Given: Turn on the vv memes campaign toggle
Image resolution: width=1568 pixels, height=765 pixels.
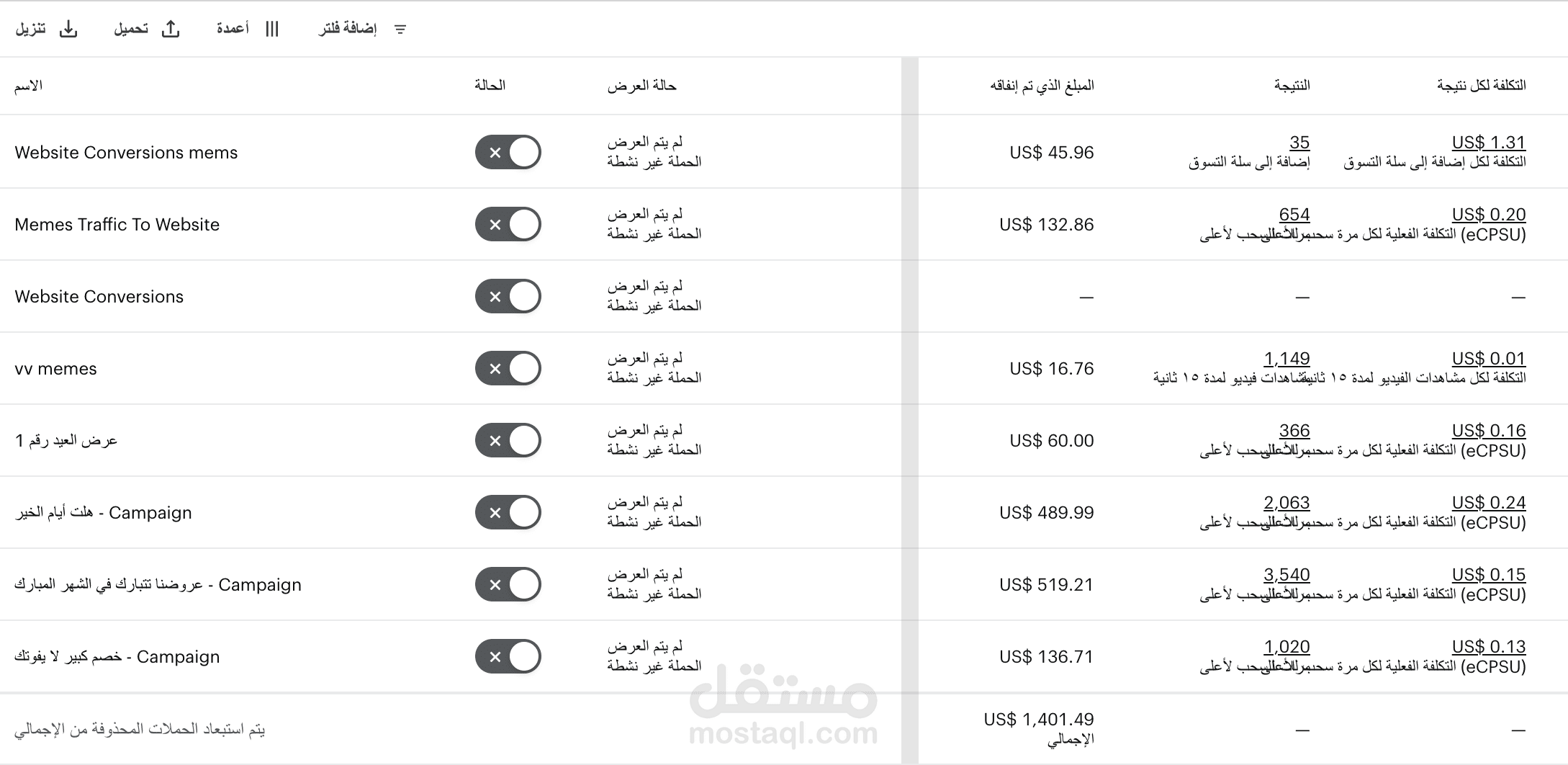Looking at the screenshot, I should (x=508, y=368).
